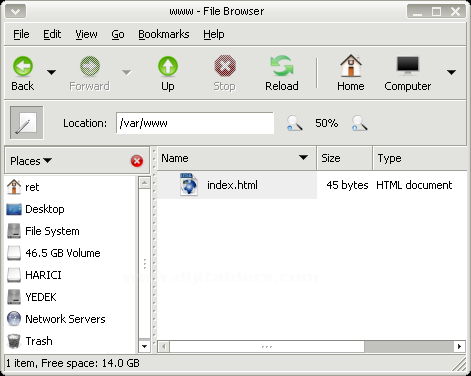Open the Forward history dropdown arrow
Screen dimensions: 471x376
pos(126,72)
